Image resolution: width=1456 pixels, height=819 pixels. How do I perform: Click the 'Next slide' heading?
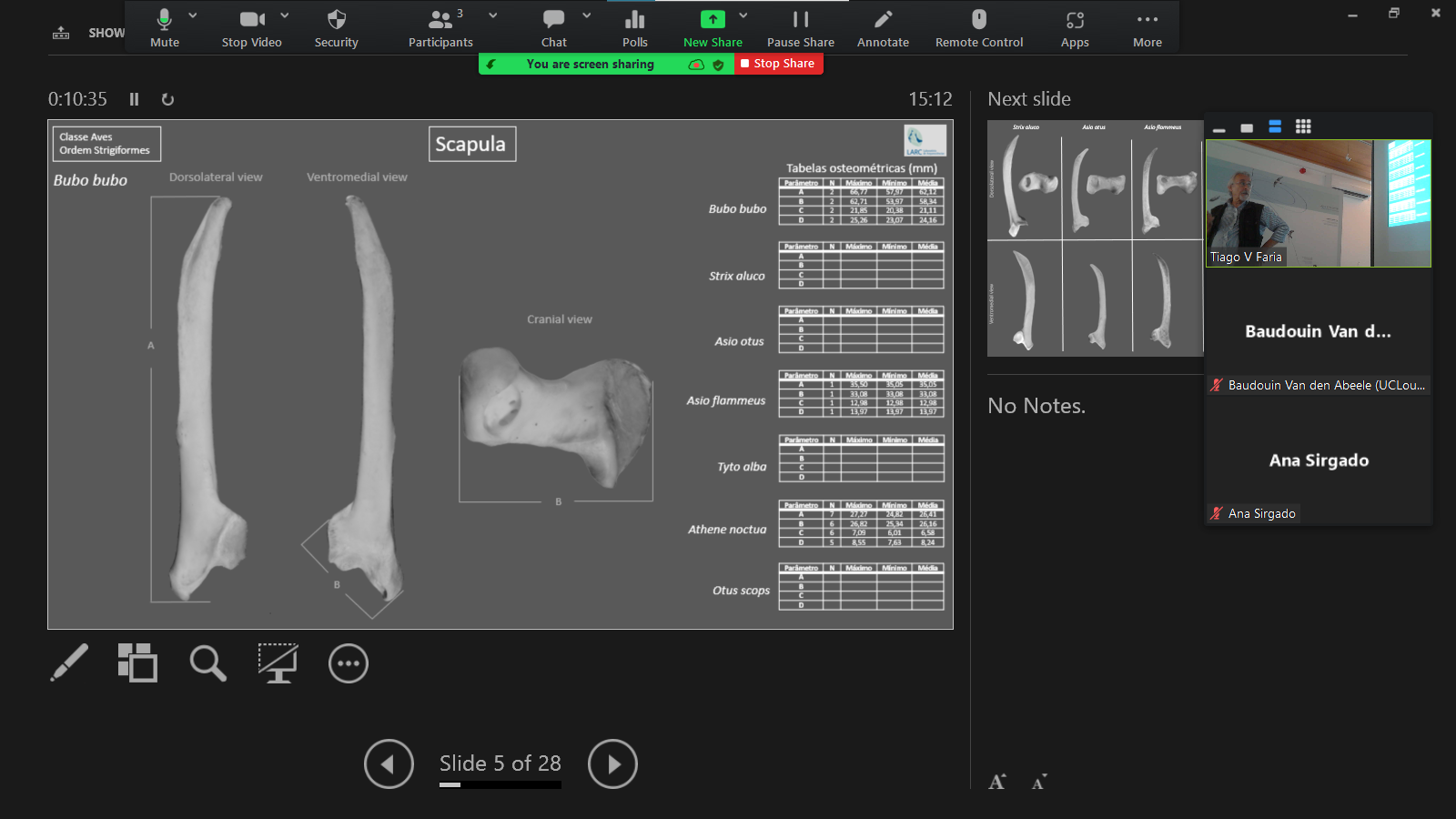pyautogui.click(x=1029, y=99)
